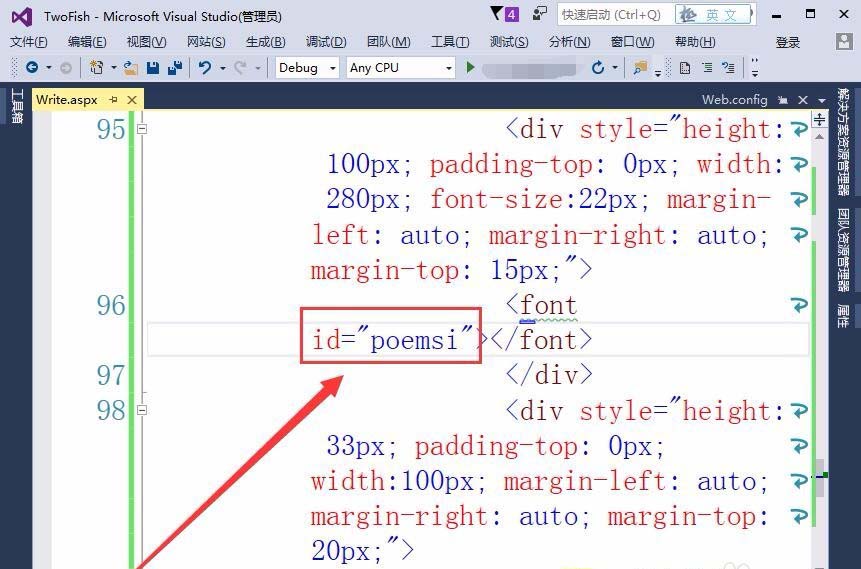Viewport: 861px width, 569px height.
Task: Open the purple notification count badge
Action: [x=511, y=14]
